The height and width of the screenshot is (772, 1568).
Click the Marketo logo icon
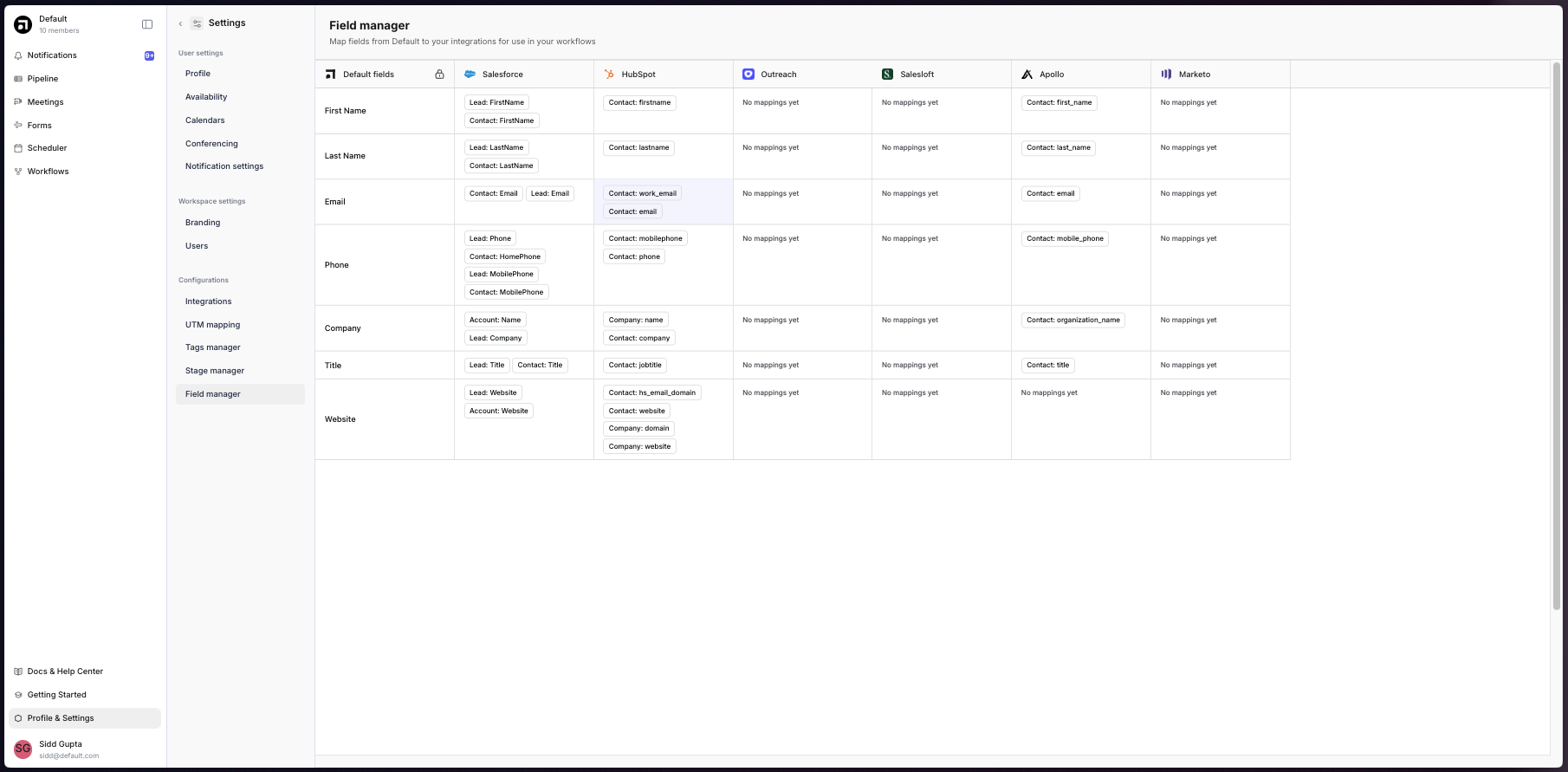pos(1166,75)
